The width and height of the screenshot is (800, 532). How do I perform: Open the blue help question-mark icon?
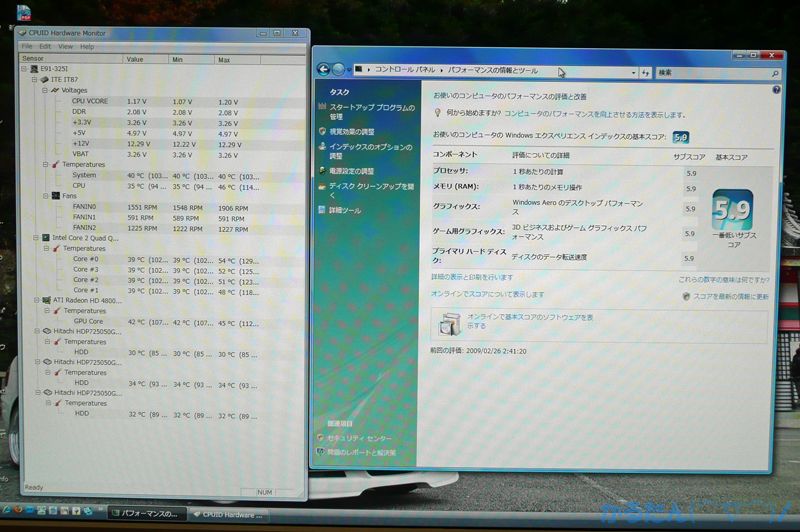click(776, 90)
